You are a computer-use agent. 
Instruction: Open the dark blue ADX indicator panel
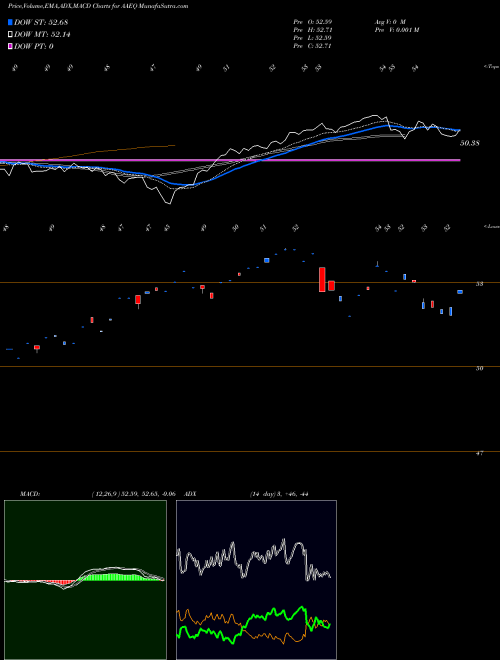click(x=256, y=580)
